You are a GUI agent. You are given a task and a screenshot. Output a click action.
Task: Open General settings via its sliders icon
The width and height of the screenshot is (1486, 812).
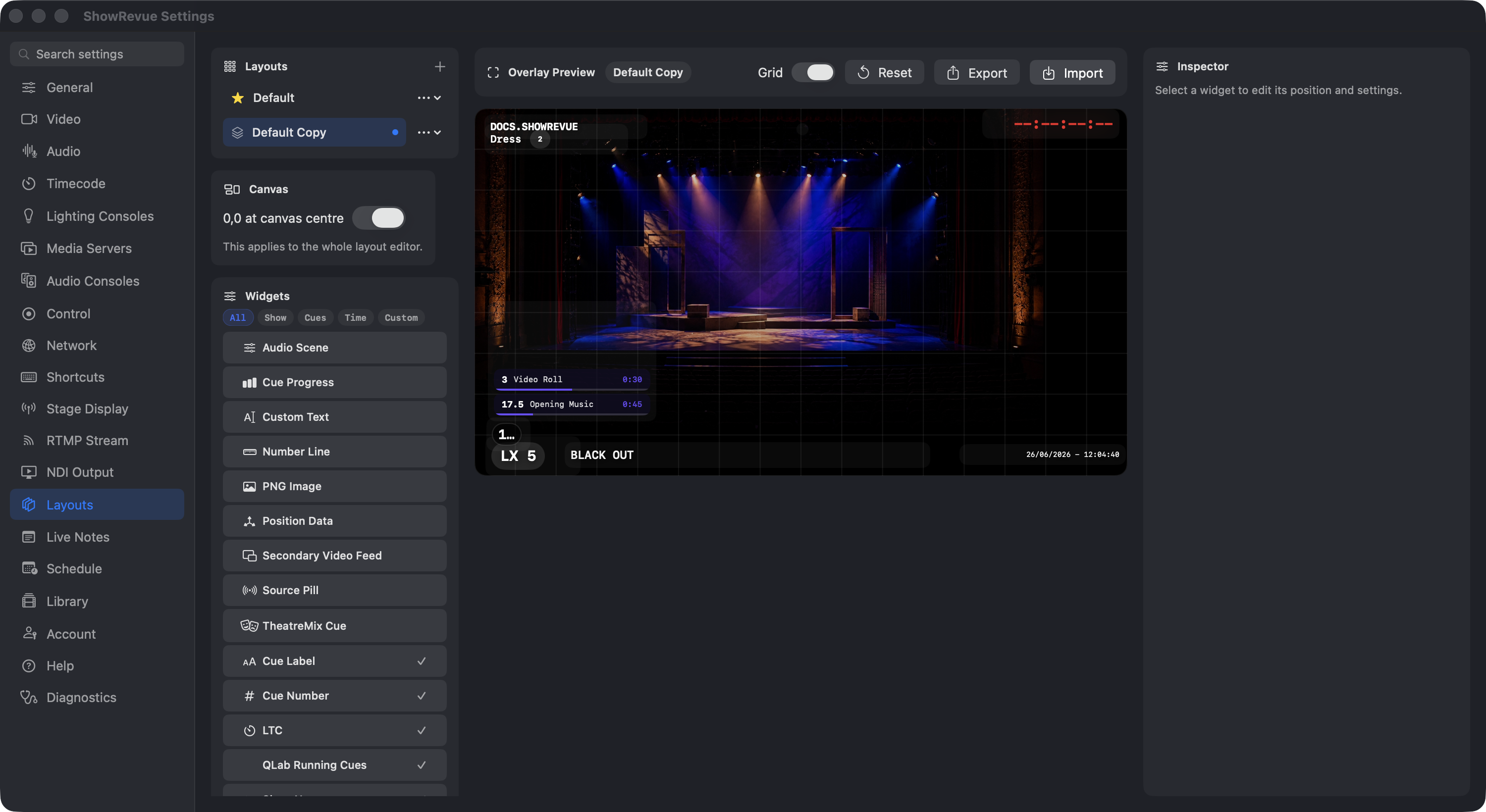click(28, 87)
